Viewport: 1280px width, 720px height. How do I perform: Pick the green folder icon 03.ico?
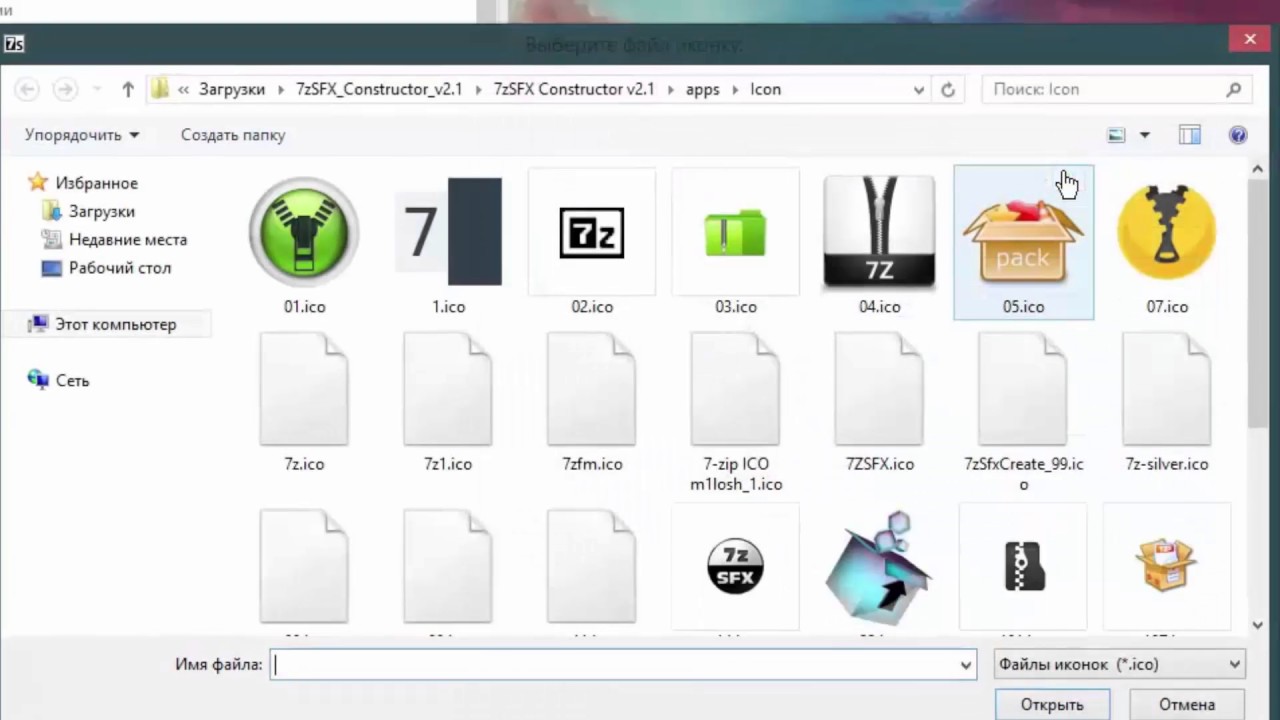point(736,245)
